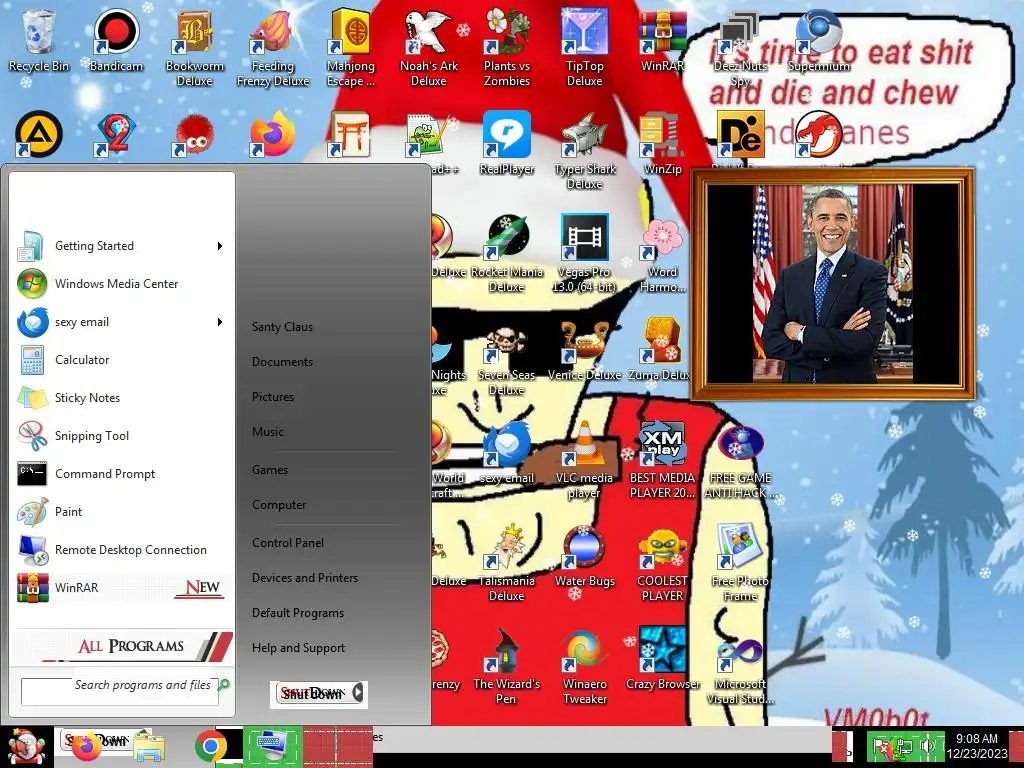Launch Vegas Pro 13.0 shortcut
1024x768 pixels.
coord(584,255)
